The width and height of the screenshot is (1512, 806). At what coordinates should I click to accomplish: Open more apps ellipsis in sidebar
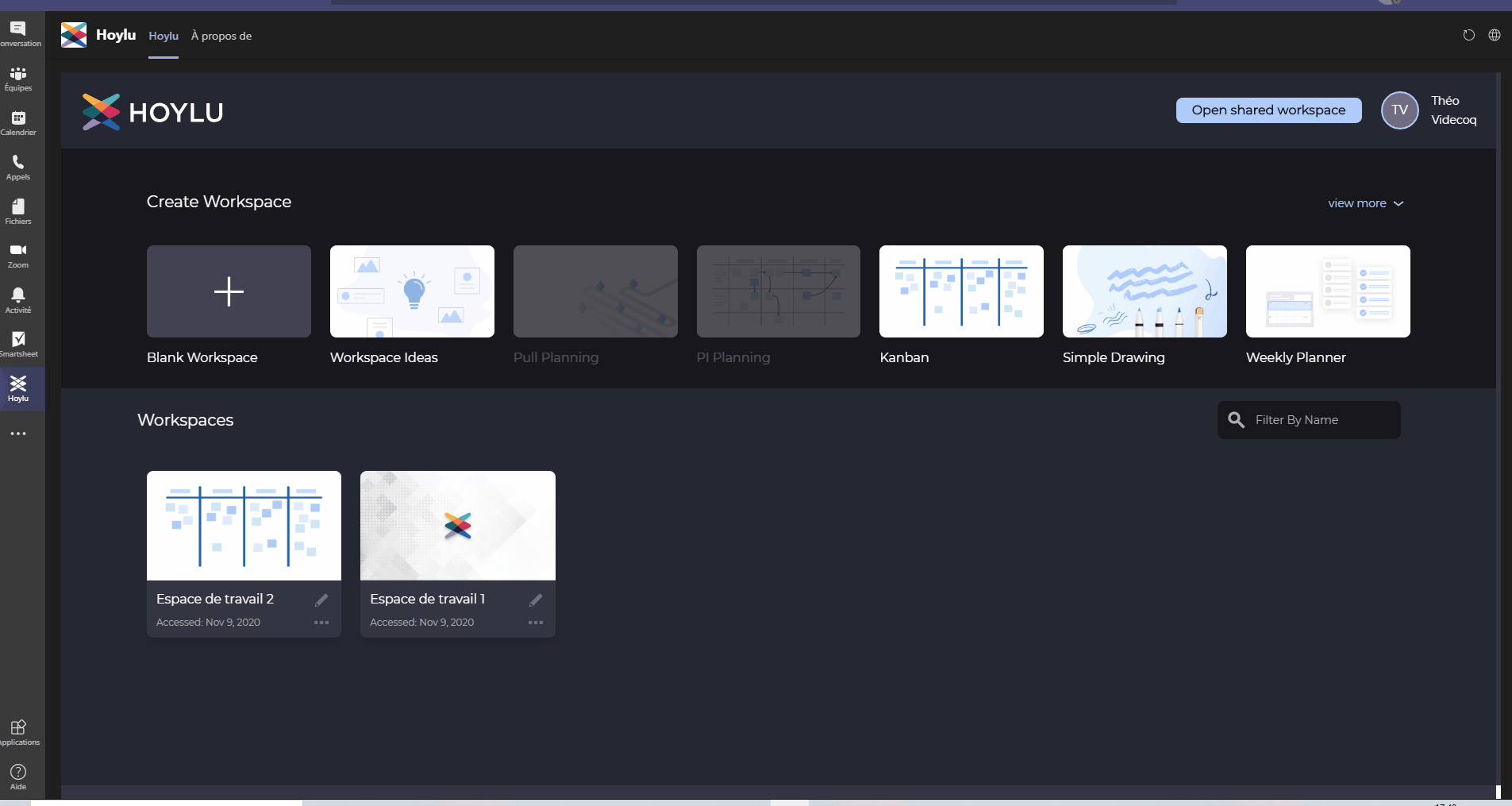pos(18,434)
